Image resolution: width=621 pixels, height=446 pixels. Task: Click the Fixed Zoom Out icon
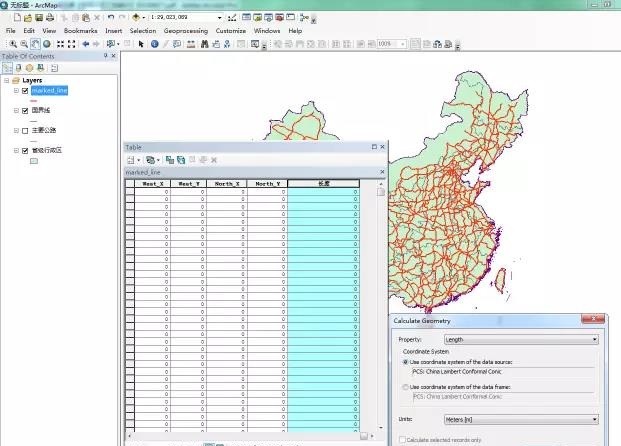[71, 44]
